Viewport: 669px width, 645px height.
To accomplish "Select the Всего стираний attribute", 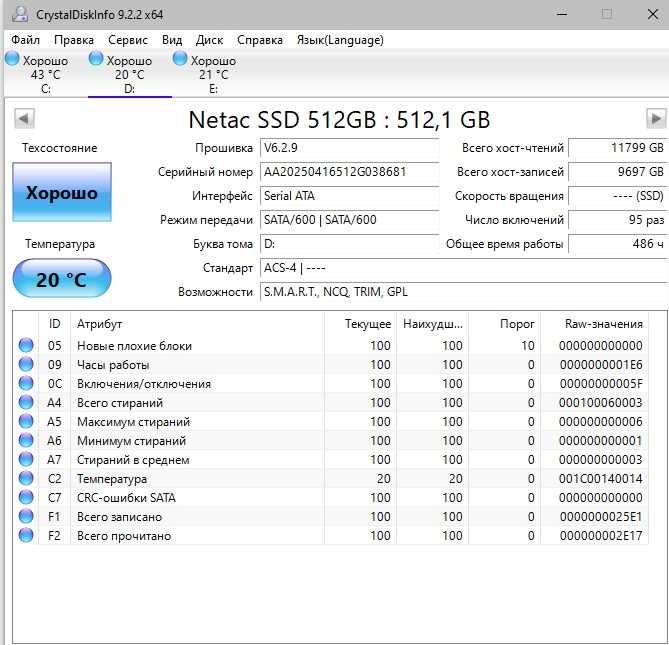I will point(120,403).
